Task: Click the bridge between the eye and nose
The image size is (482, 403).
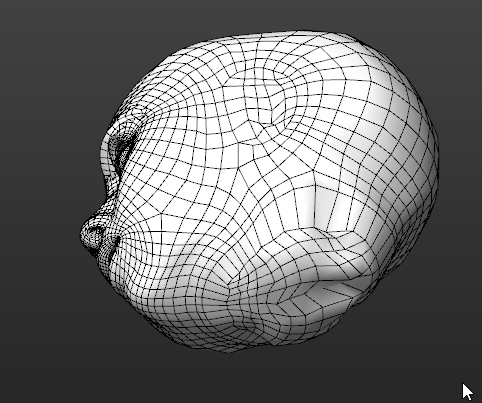Action: [112, 188]
